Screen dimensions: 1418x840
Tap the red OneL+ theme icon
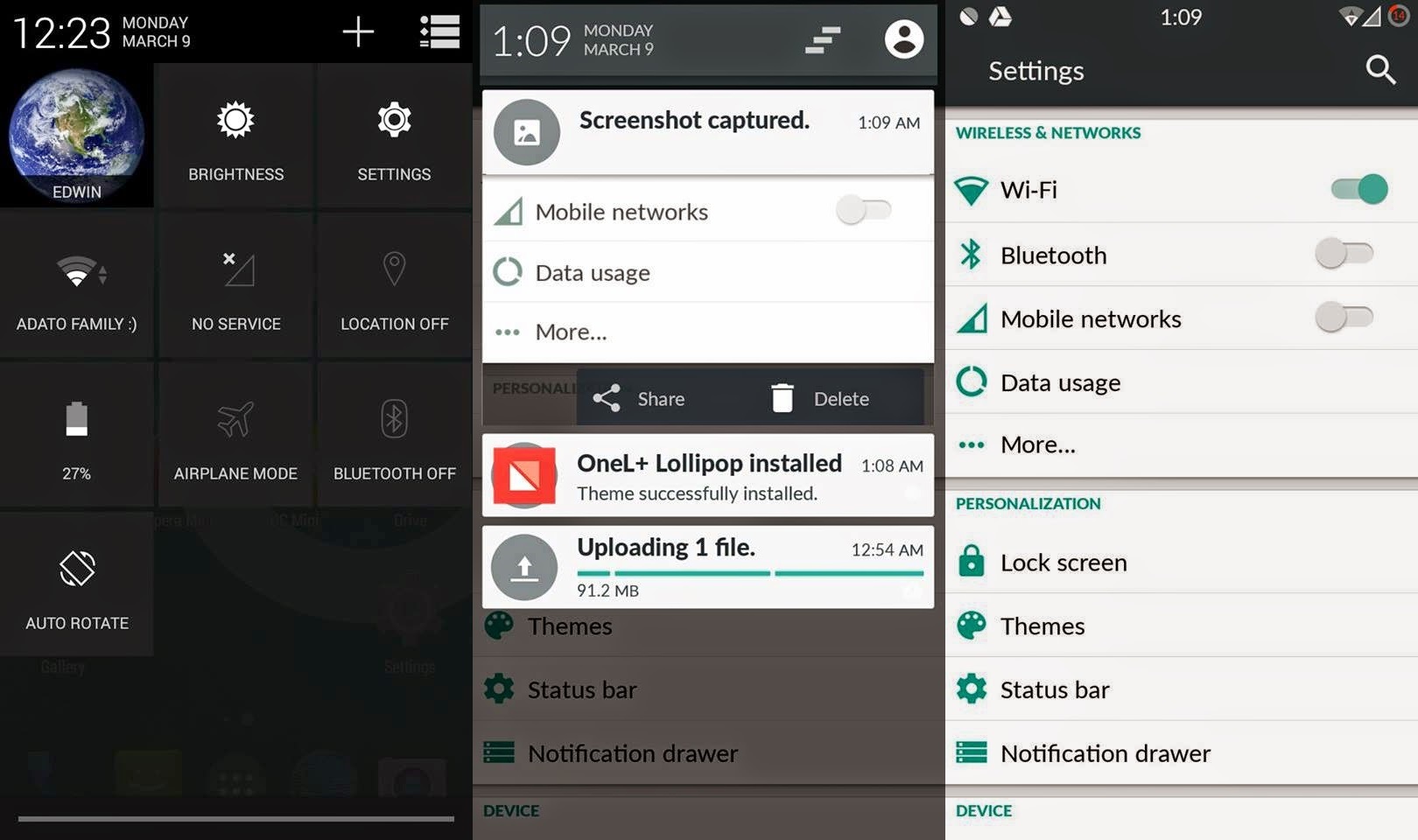point(524,475)
